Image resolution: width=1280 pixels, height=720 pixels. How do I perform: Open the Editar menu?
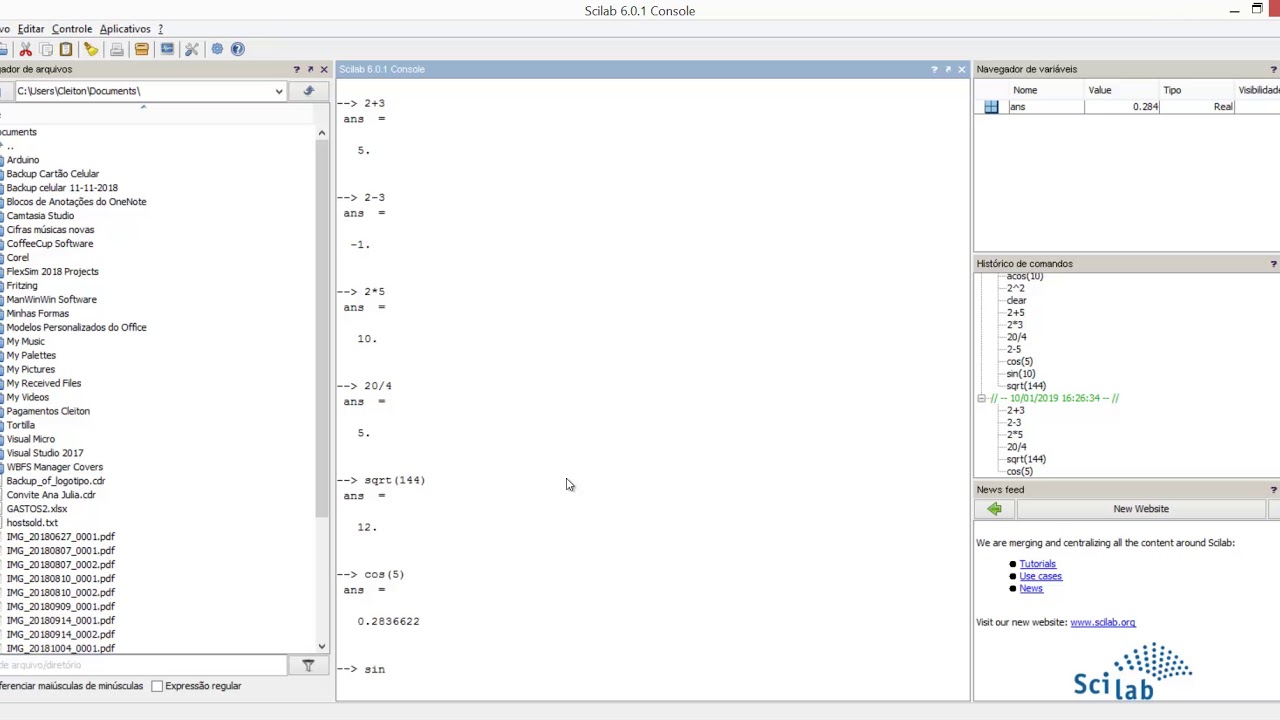31,29
